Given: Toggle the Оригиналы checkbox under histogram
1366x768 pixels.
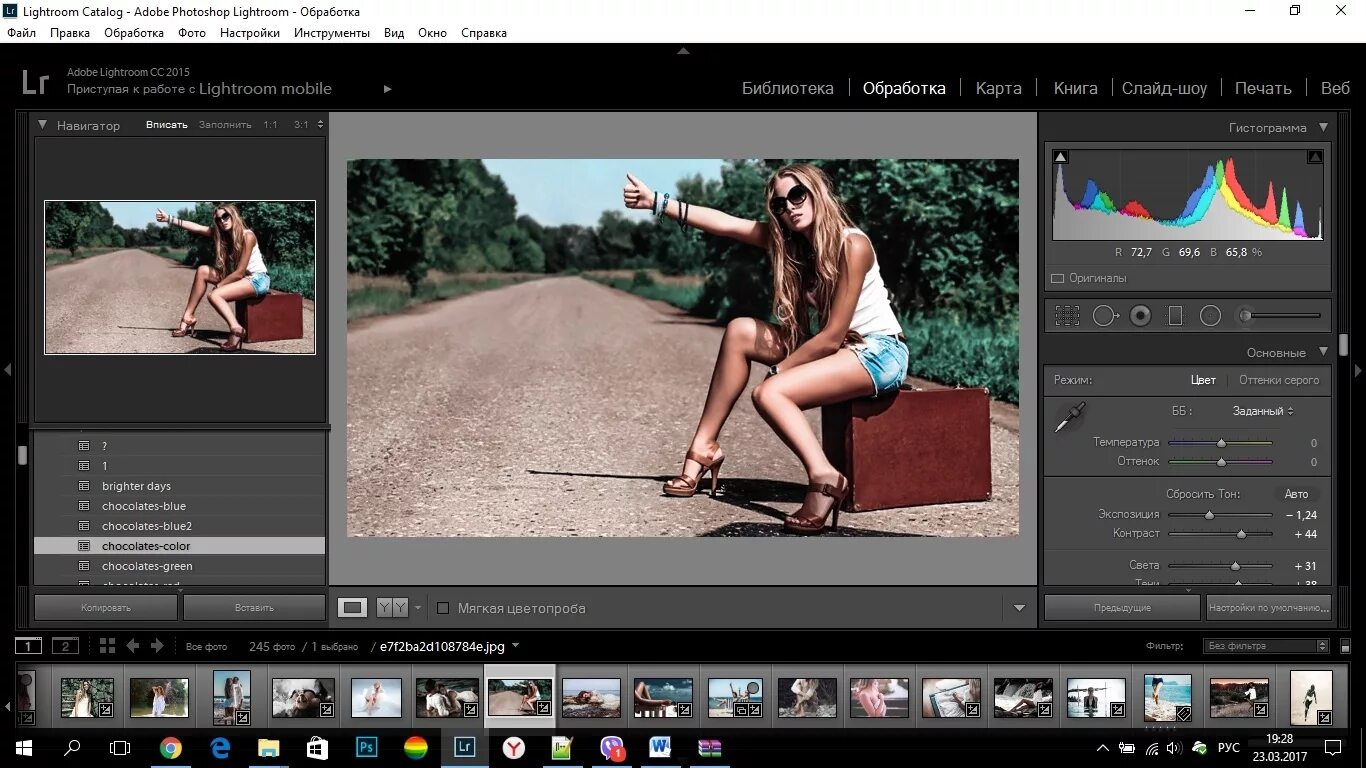Looking at the screenshot, I should tap(1058, 278).
